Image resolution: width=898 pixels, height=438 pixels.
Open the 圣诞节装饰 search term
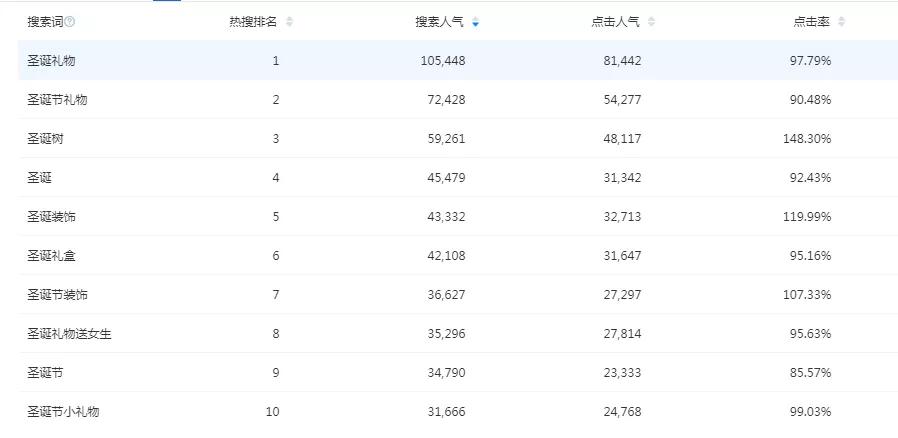coord(57,295)
